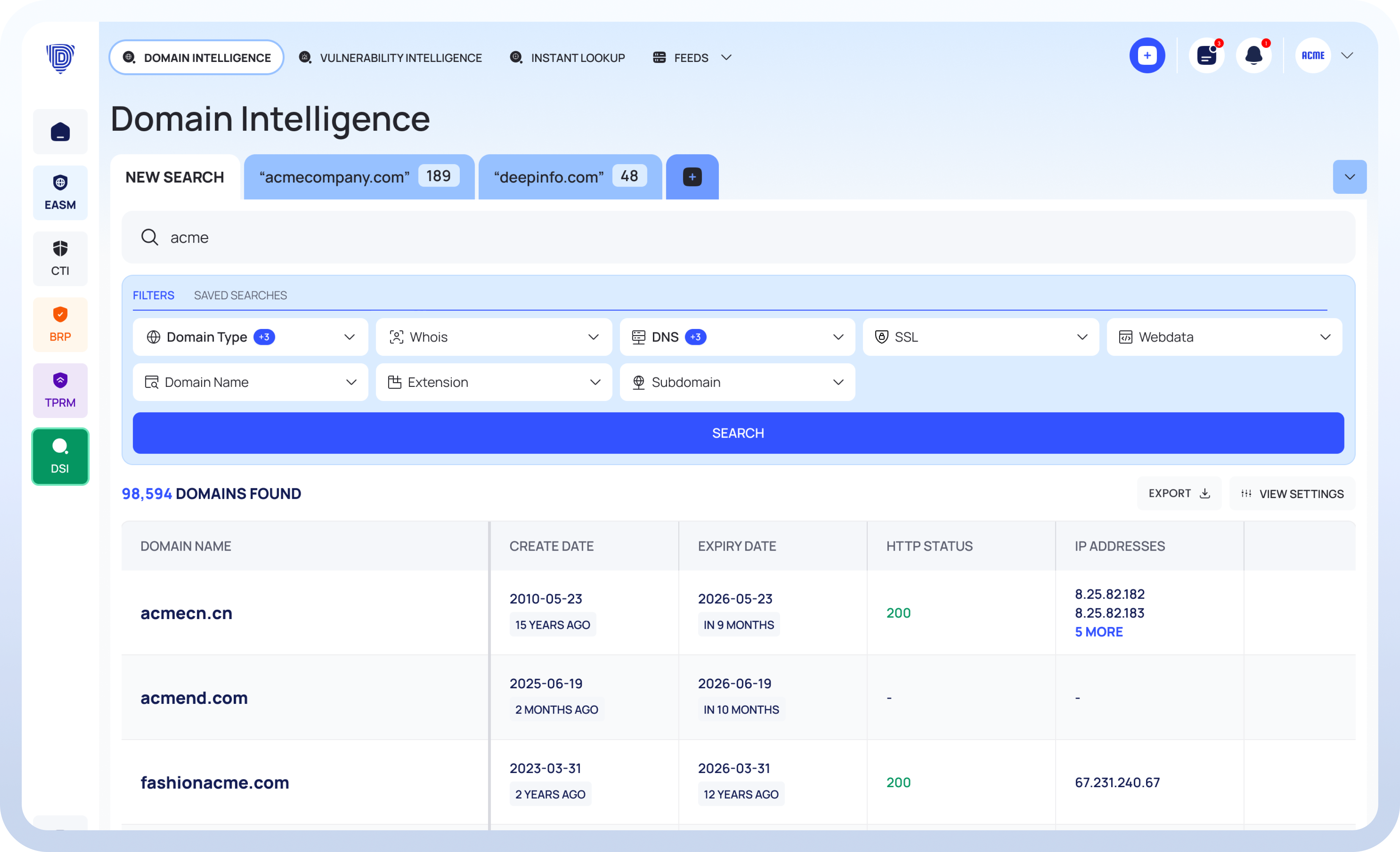1400x852 pixels.
Task: Switch to the "acmecompany.com" search tab
Action: 359,177
